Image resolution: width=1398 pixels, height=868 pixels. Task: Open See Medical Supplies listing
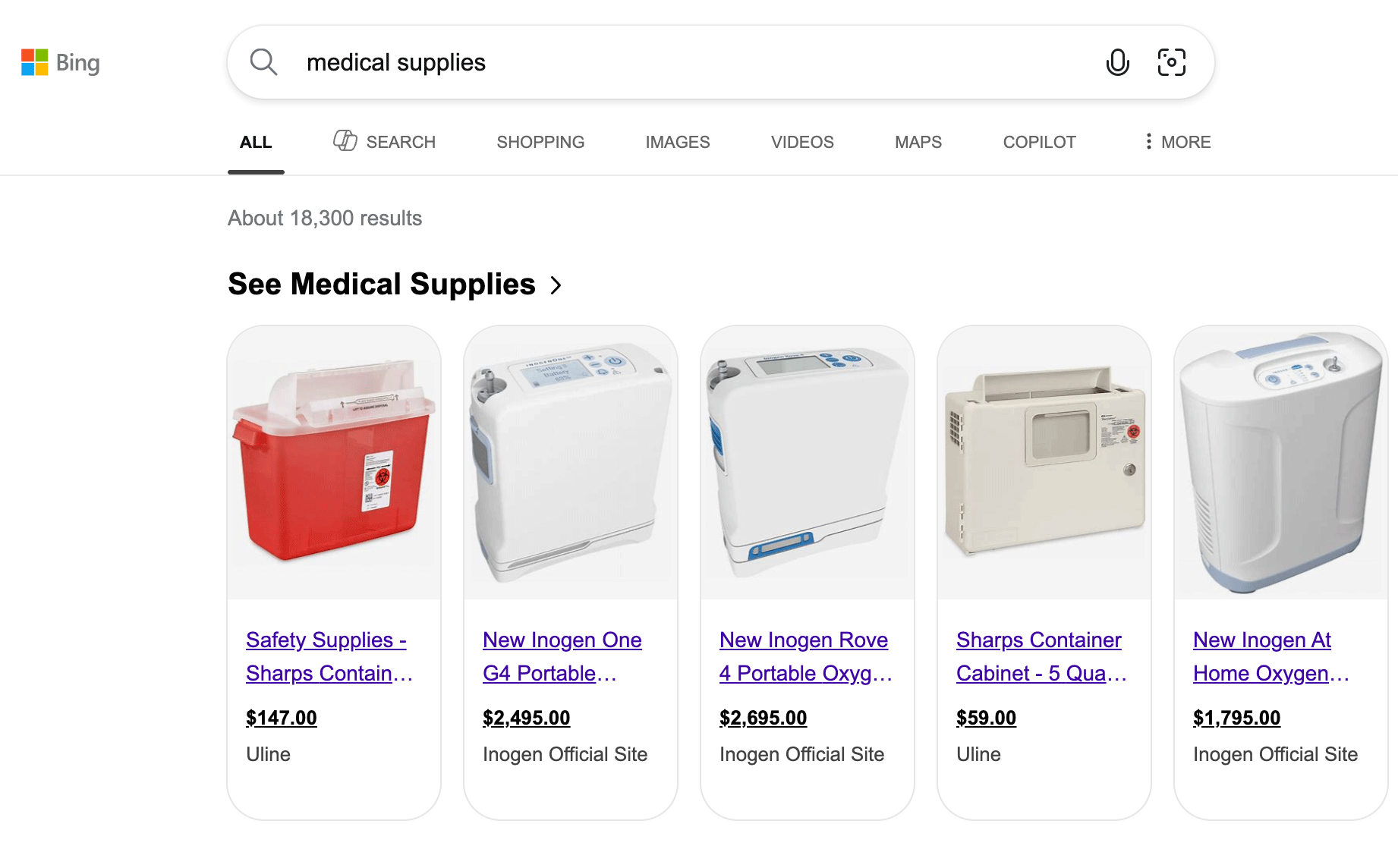(381, 285)
